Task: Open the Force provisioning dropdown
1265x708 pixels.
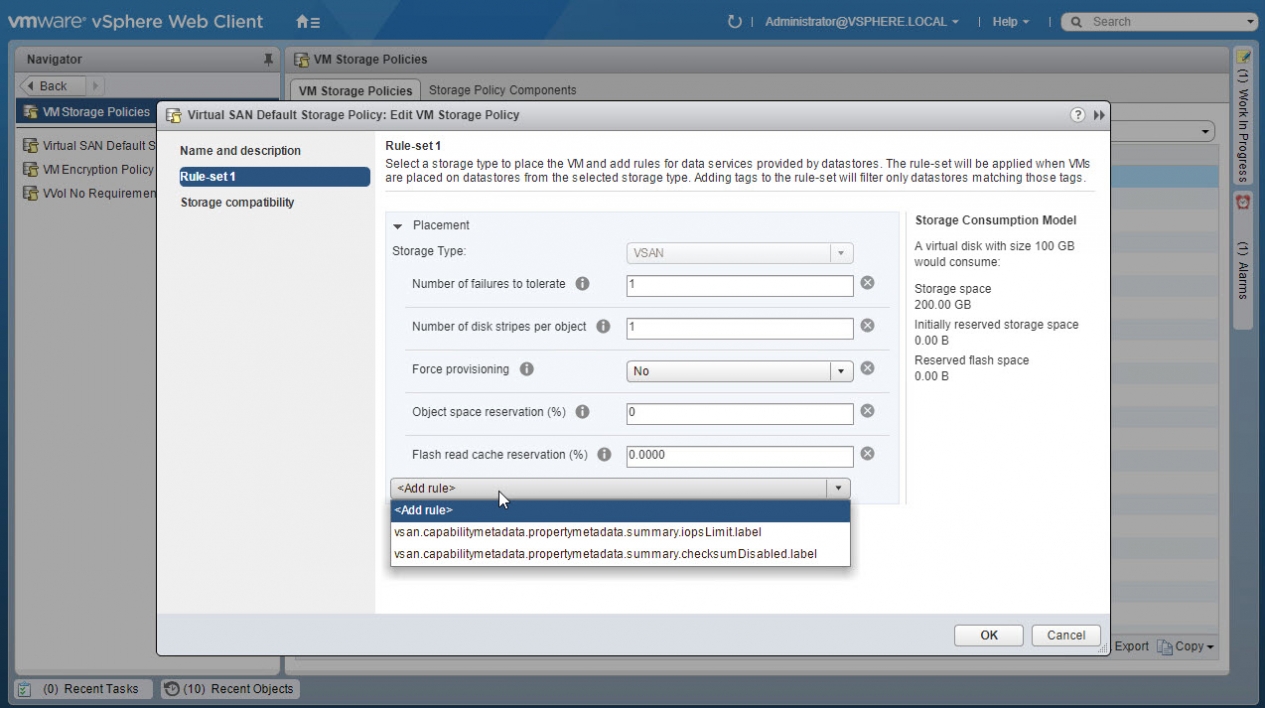Action: (841, 371)
